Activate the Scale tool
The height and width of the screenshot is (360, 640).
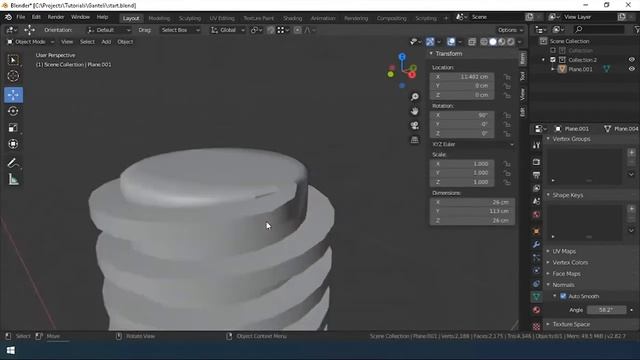pyautogui.click(x=13, y=127)
